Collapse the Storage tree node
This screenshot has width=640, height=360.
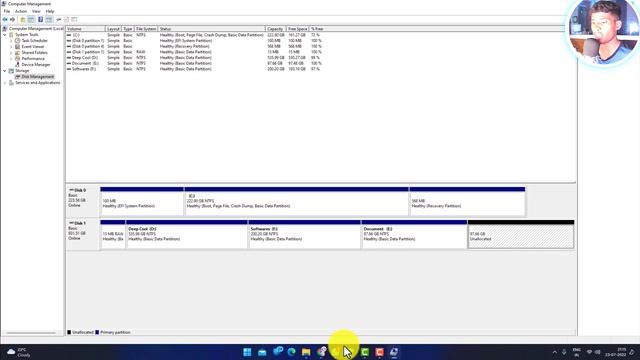(5, 71)
